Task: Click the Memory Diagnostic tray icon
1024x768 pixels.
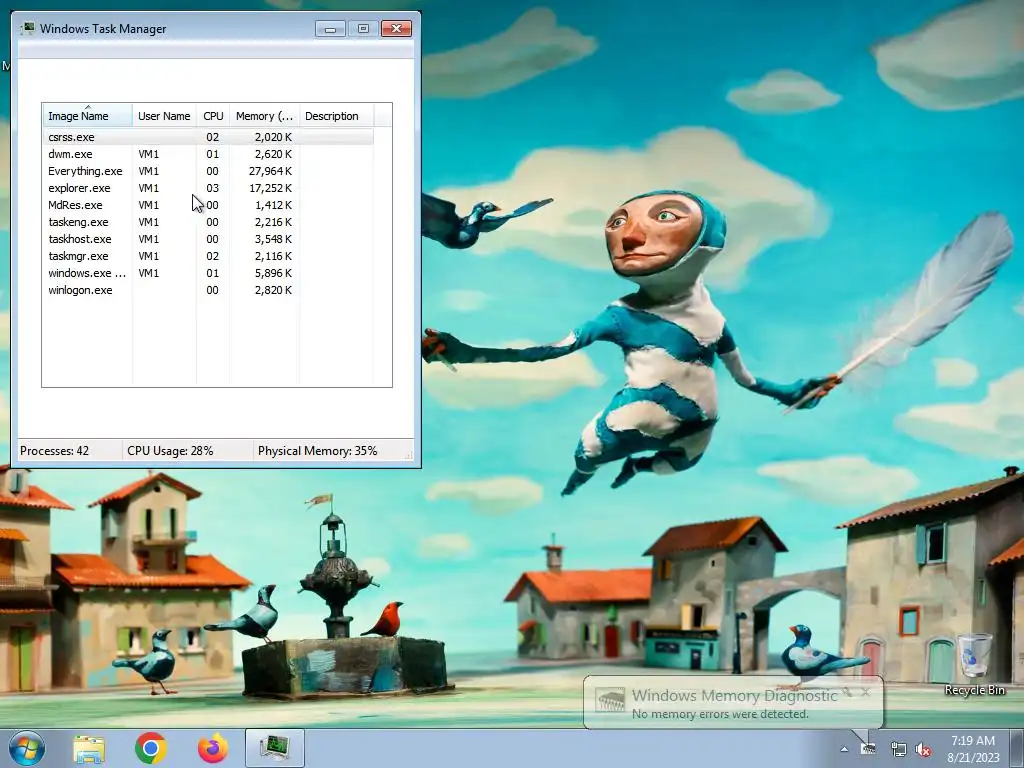Action: point(868,750)
